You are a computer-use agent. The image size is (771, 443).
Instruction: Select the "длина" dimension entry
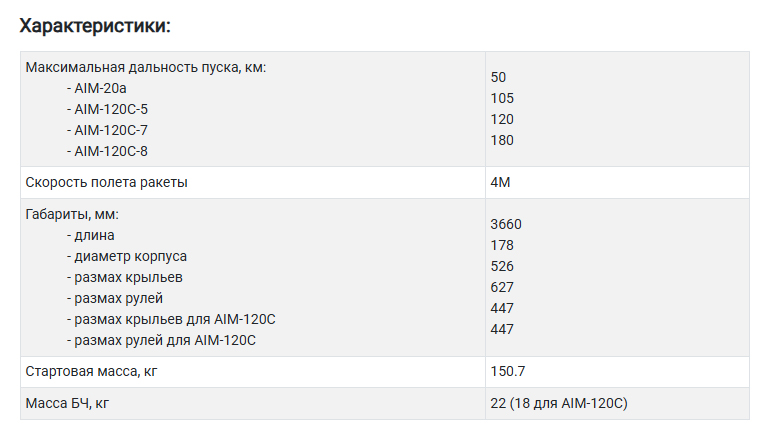click(x=94, y=235)
